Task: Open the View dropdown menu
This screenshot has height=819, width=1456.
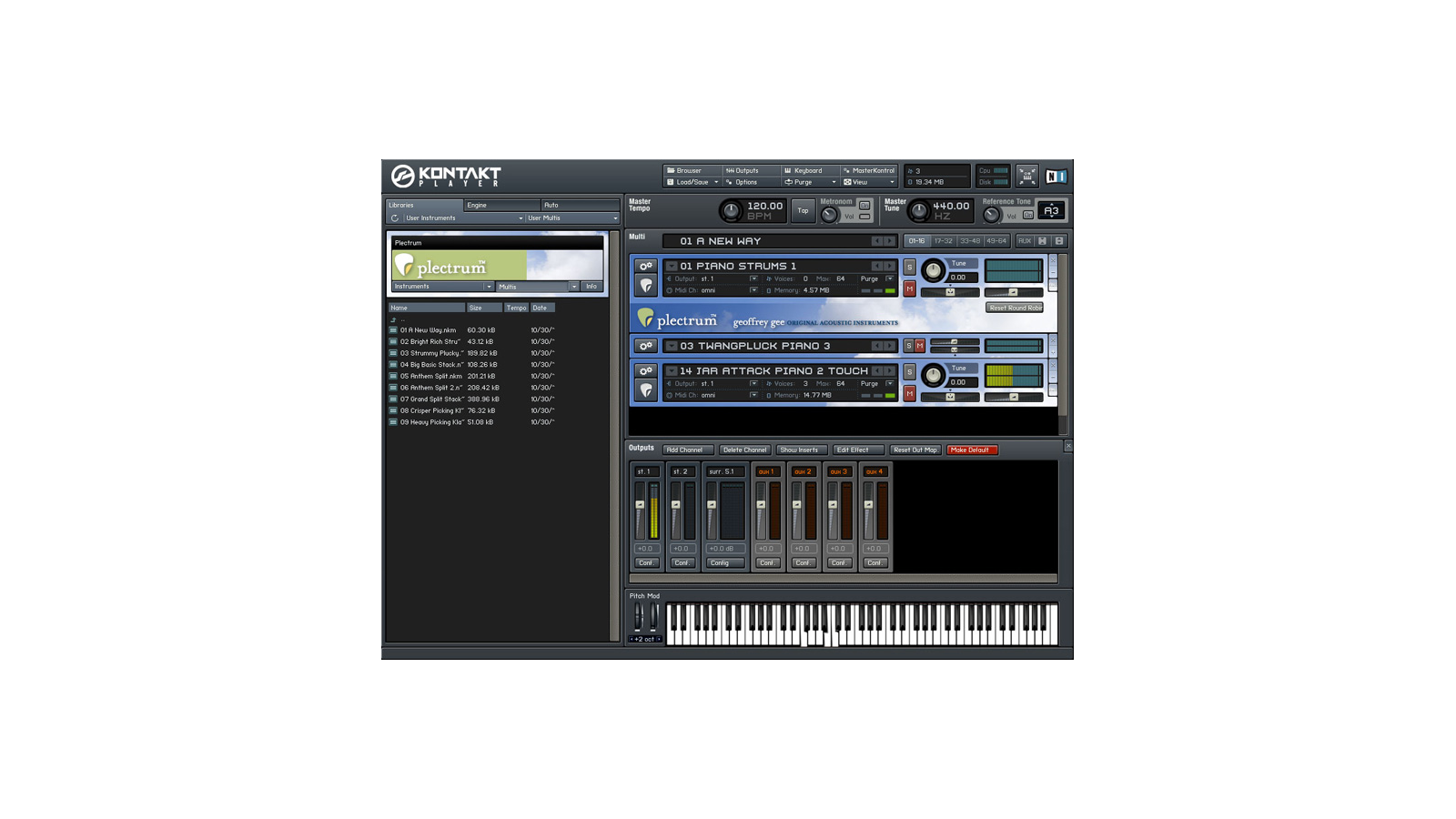Action: [x=868, y=182]
